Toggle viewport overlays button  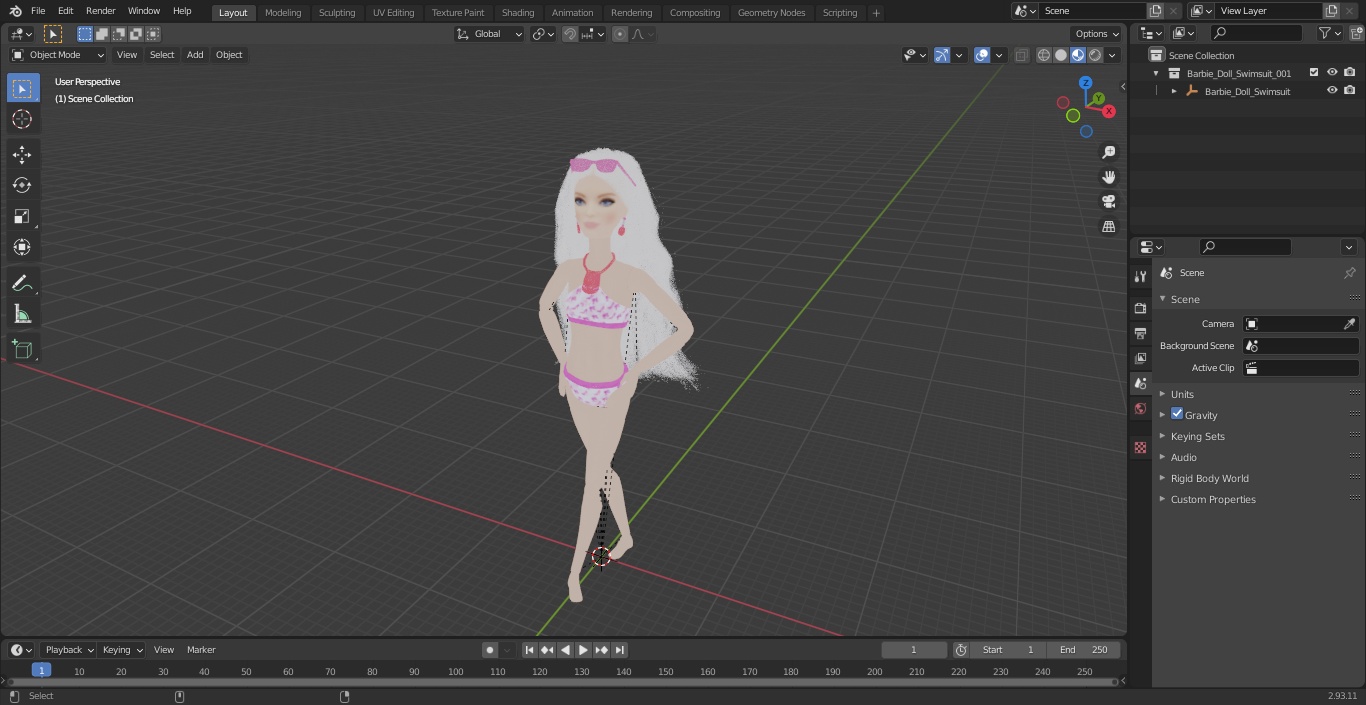982,55
